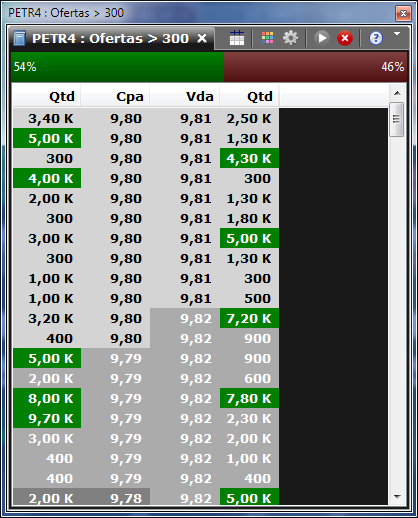This screenshot has width=418, height=518.
Task: Open the colored squares palette icon
Action: tap(267, 38)
